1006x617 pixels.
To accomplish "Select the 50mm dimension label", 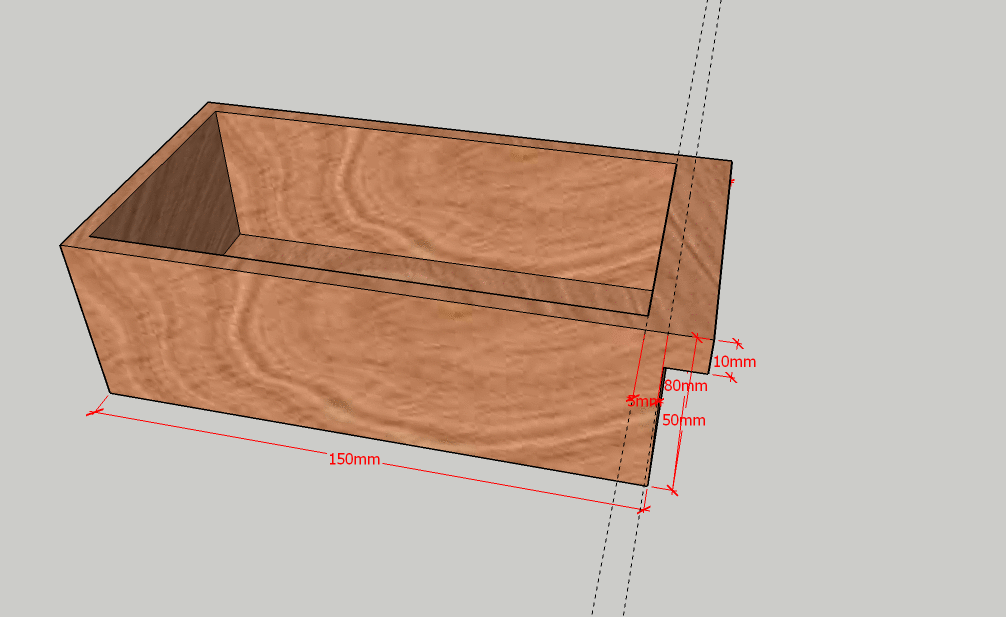I will point(684,420).
